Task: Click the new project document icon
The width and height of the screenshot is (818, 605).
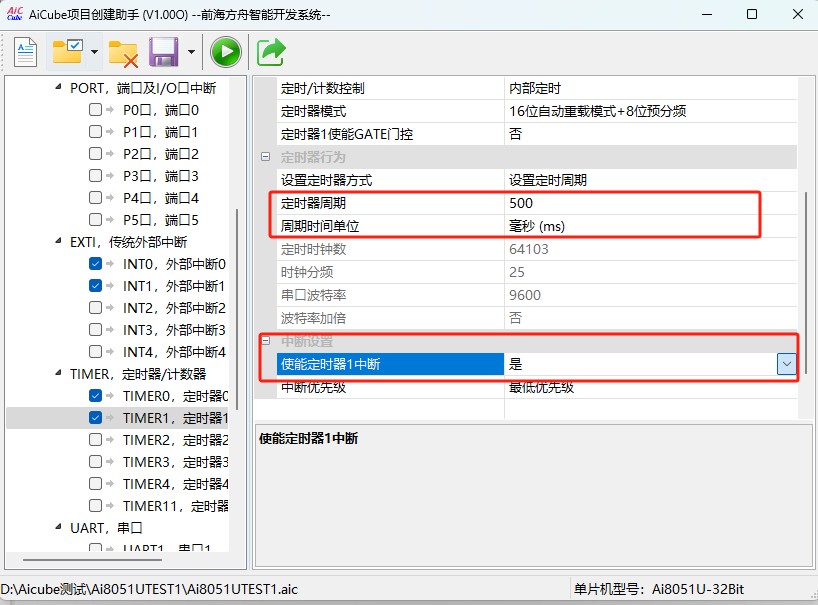Action: [x=25, y=52]
